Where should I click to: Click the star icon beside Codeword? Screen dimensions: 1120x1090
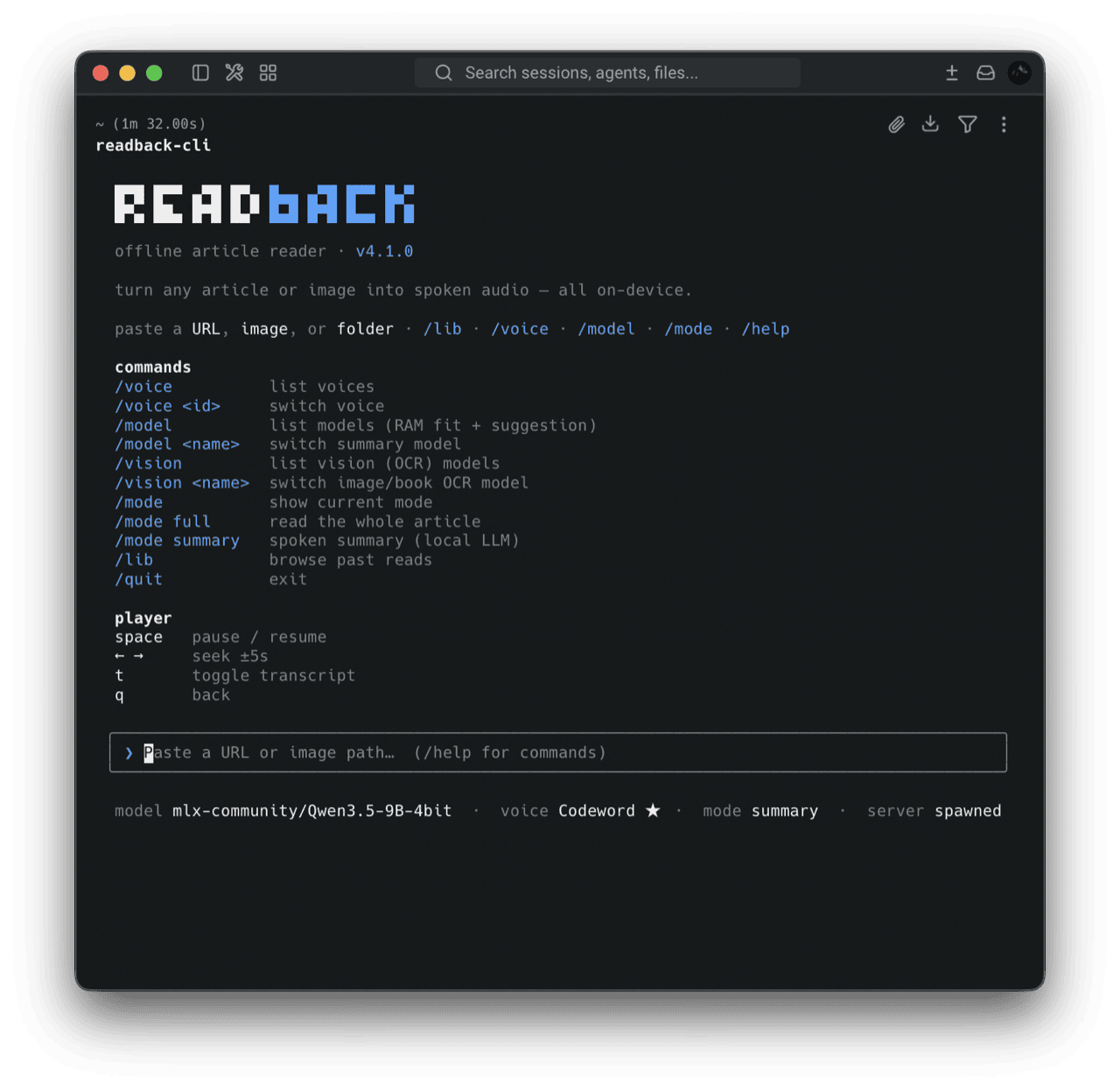tap(653, 810)
